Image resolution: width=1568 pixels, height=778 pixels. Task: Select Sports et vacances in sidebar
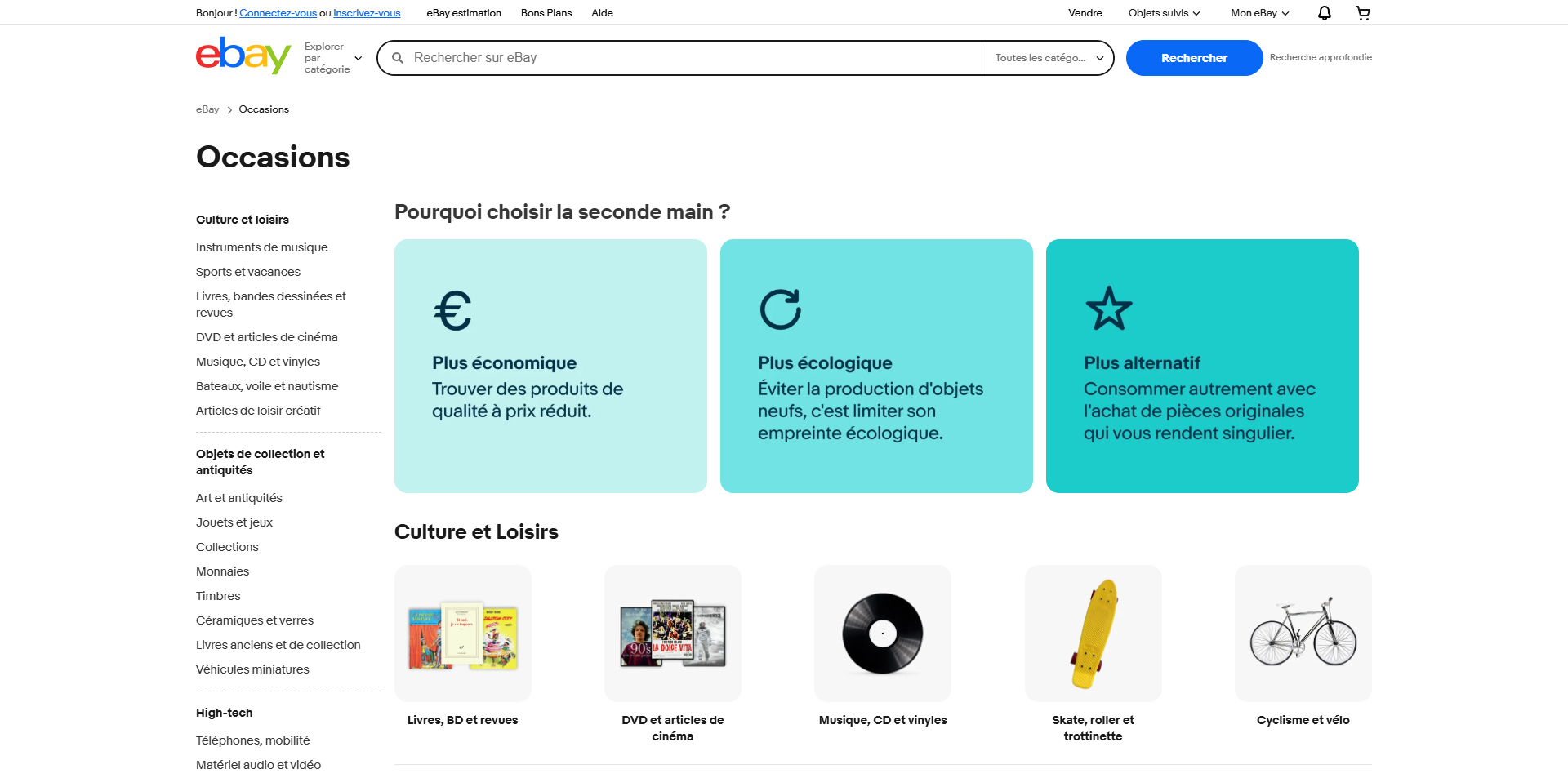[248, 272]
